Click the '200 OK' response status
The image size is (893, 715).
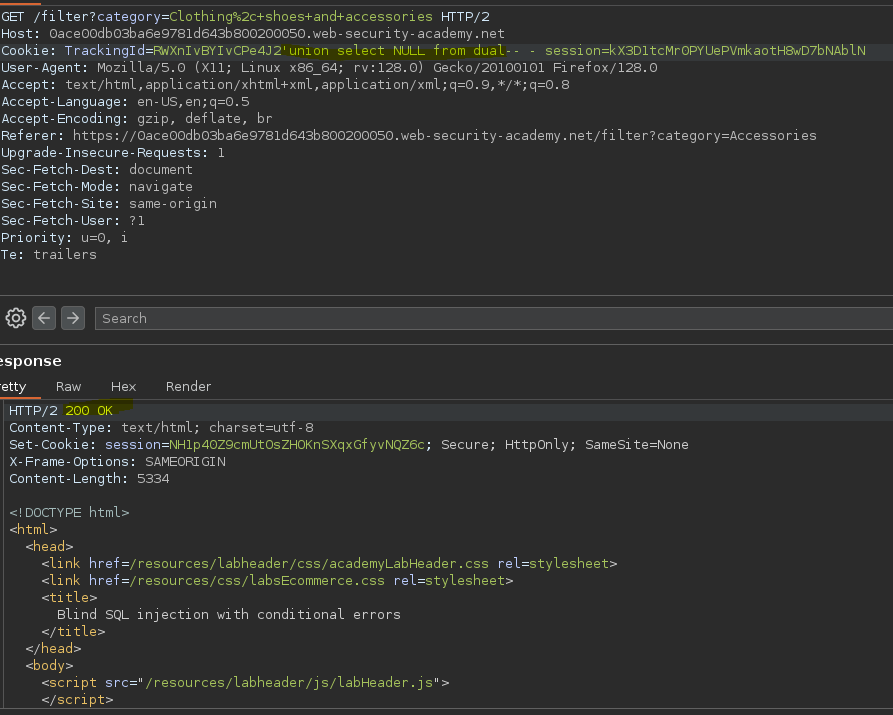(89, 410)
